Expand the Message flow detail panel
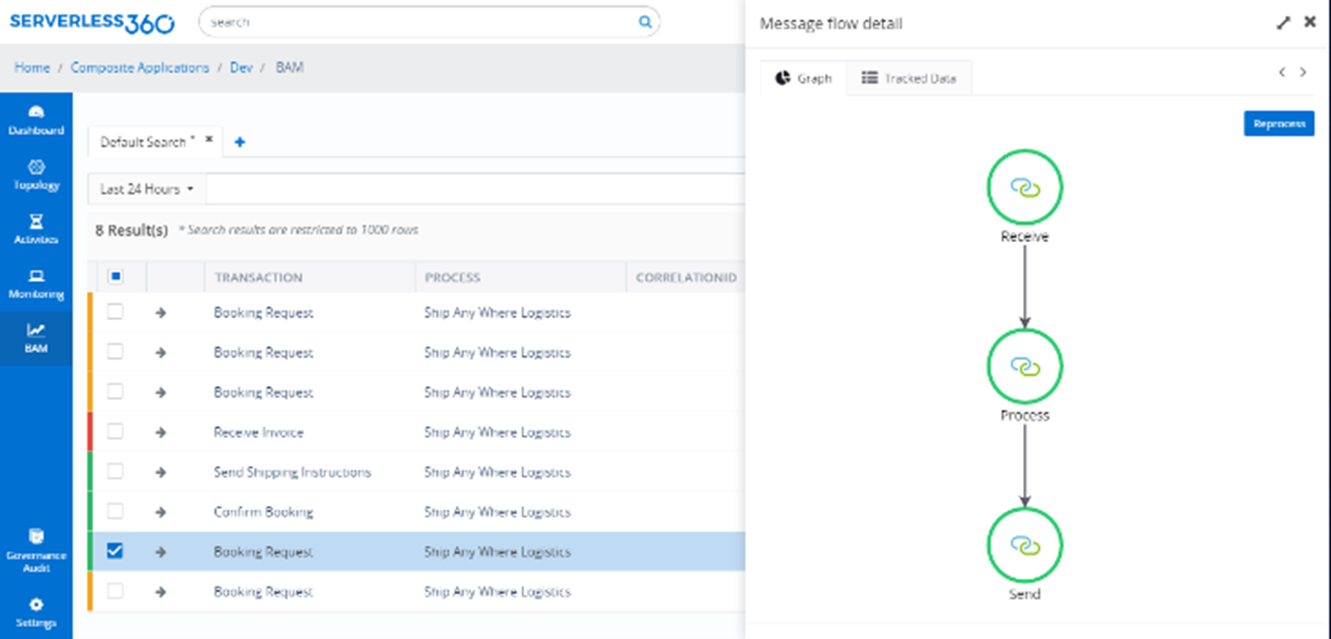Viewport: 1331px width, 639px height. (1283, 23)
